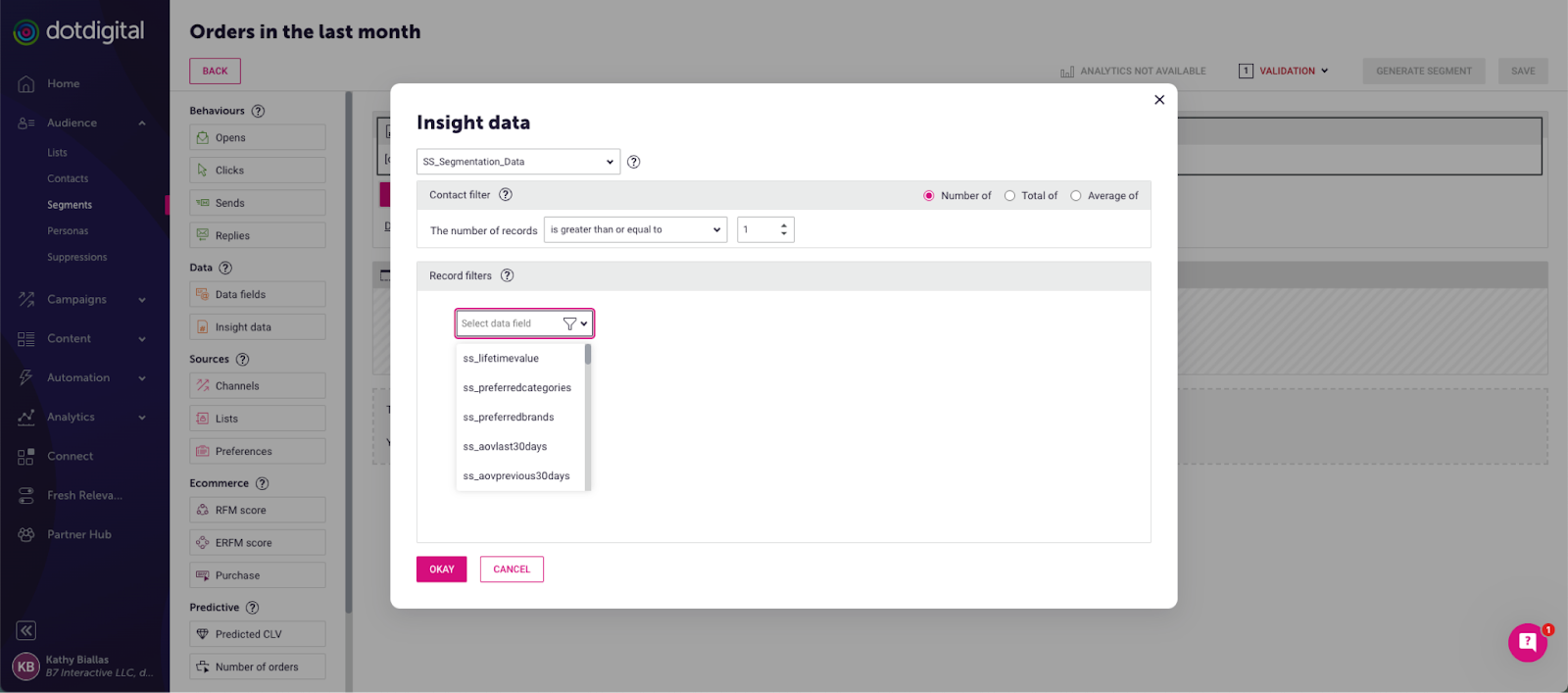Open the chat support bubble icon
The image size is (1568, 693).
pos(1527,643)
